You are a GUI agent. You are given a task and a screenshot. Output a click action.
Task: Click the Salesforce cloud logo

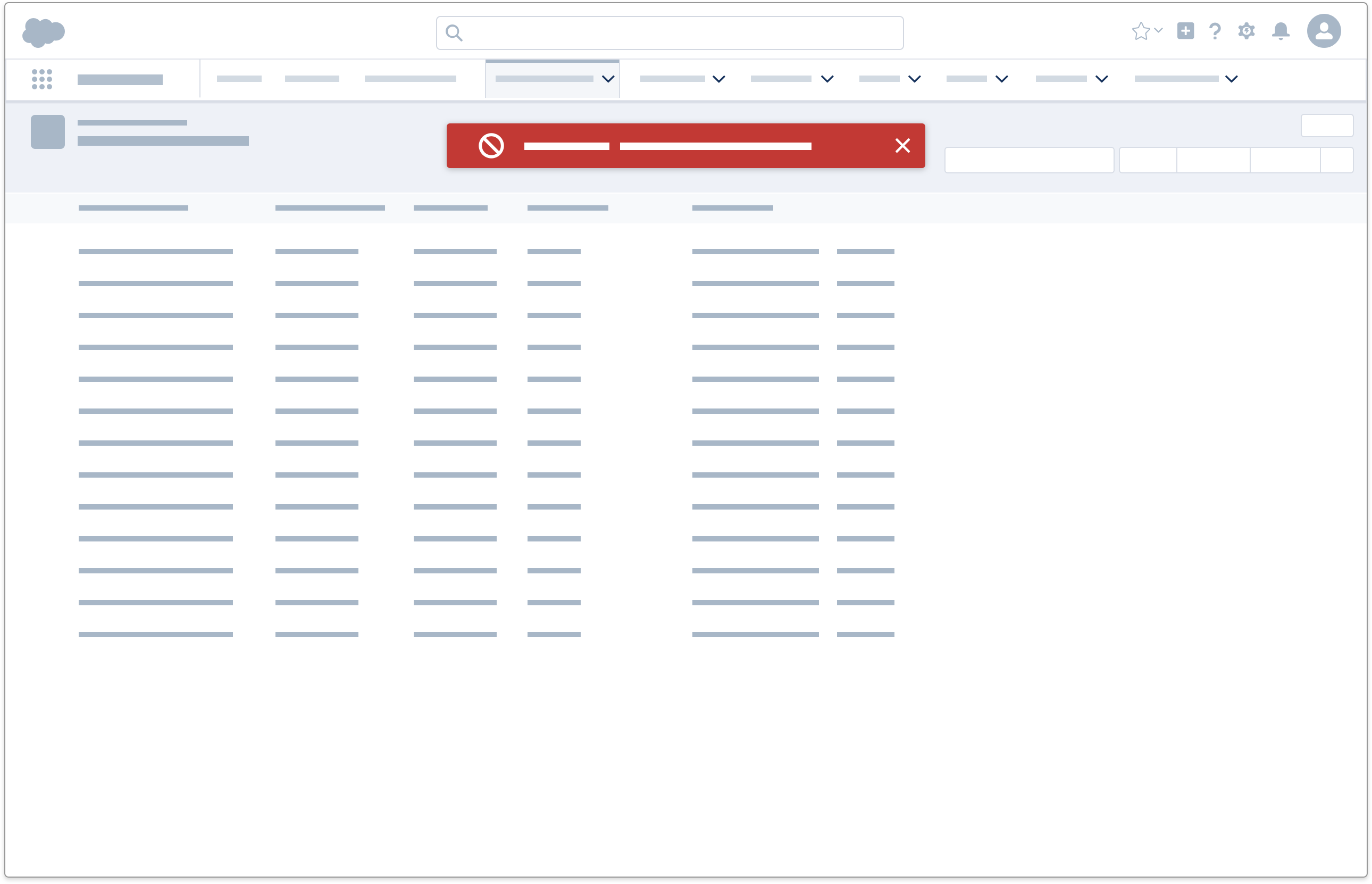coord(43,32)
